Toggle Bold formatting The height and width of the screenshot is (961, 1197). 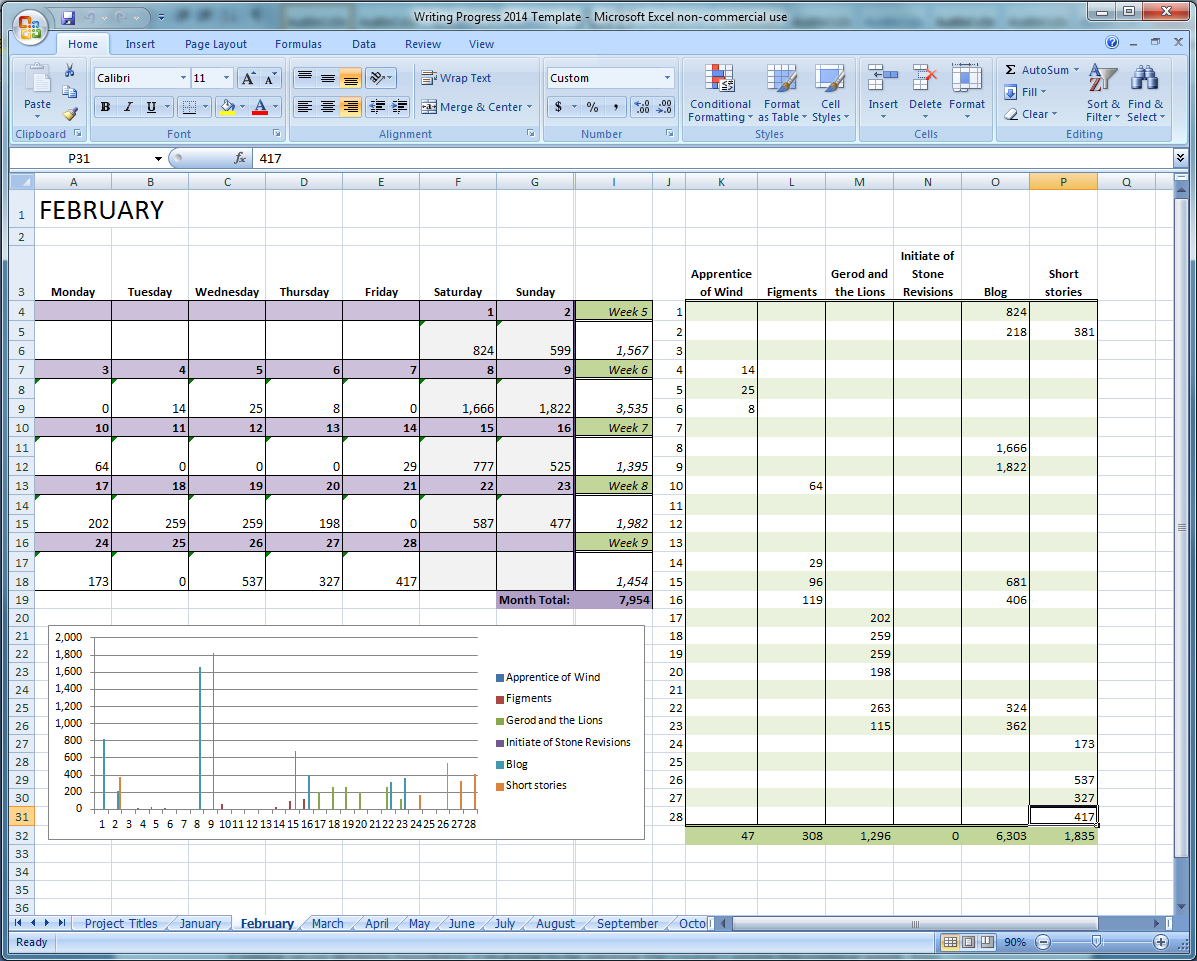pyautogui.click(x=105, y=107)
